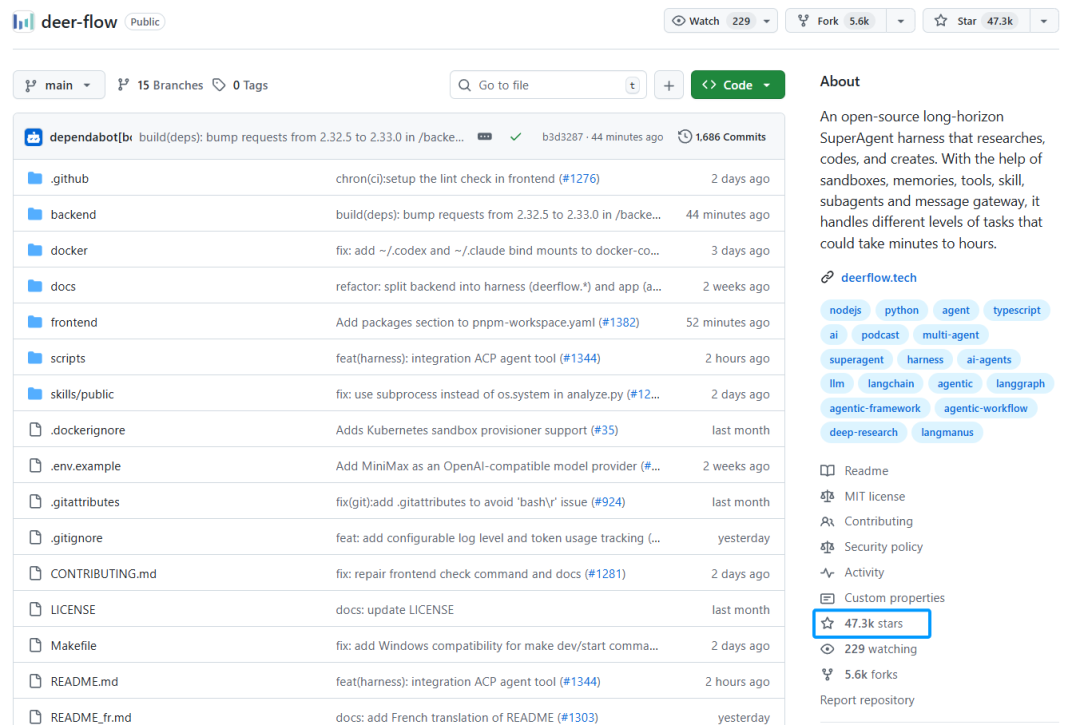Open the Star dropdown caret
Screen dimensions: 1080x725
1045,19
